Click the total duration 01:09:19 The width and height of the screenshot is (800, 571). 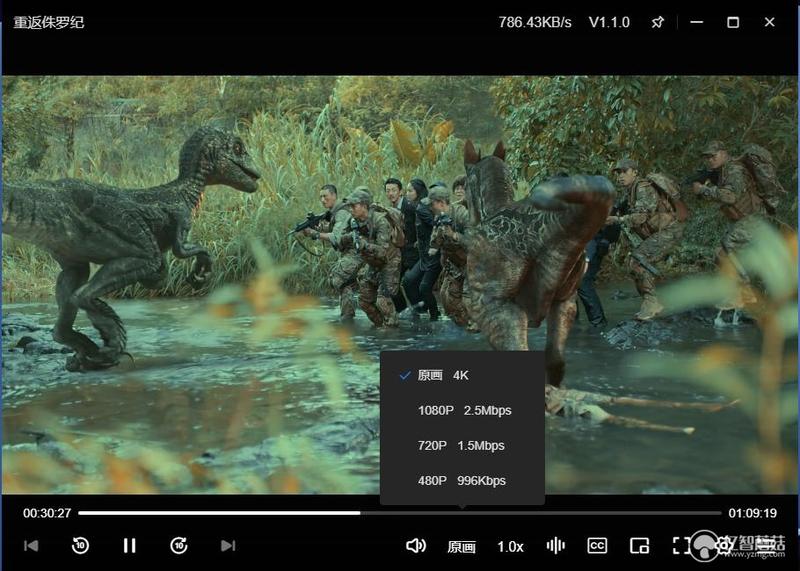[753, 513]
